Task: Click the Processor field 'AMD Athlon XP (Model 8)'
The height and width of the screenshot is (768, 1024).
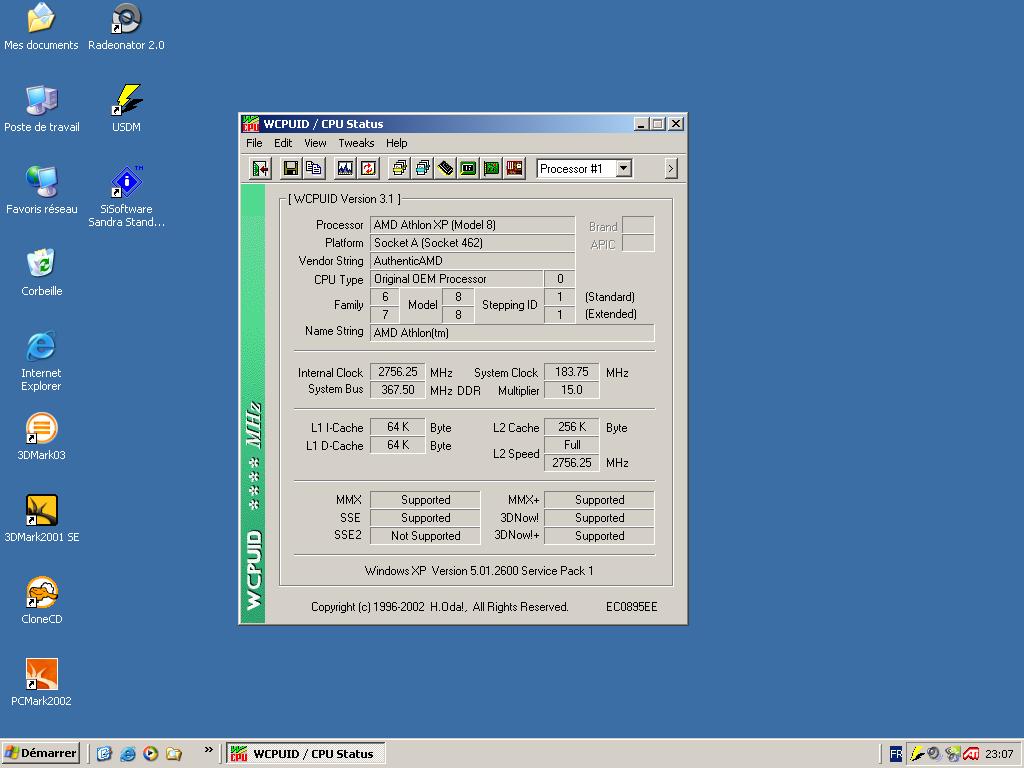Action: tap(472, 225)
